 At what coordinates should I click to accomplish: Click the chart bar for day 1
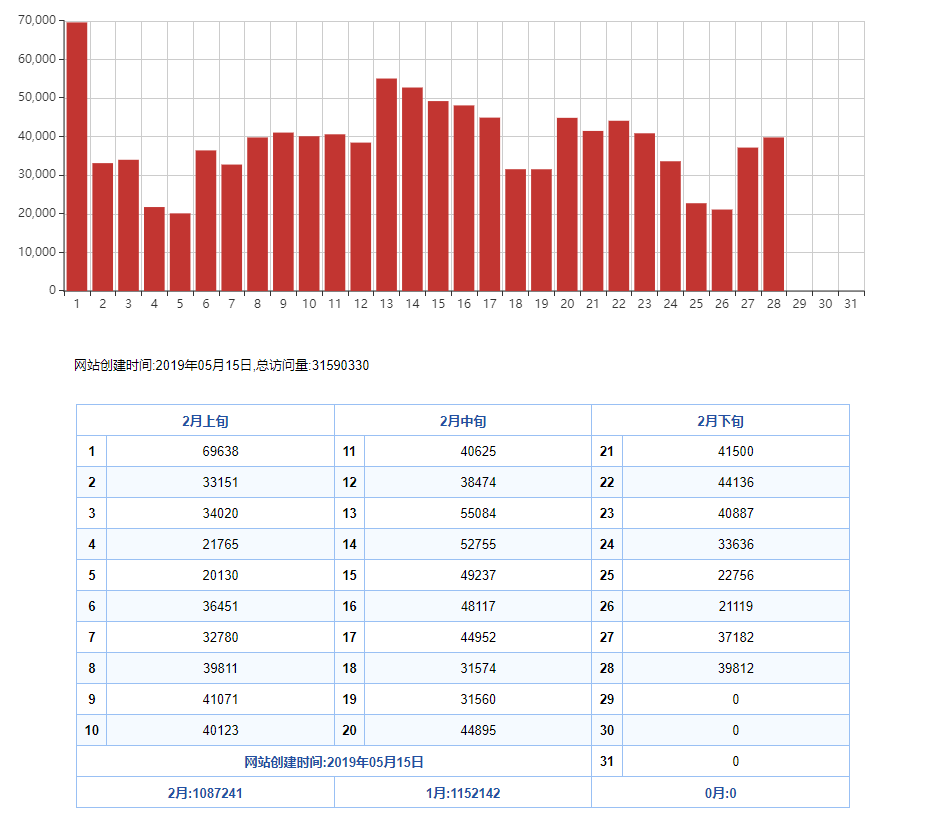(x=77, y=157)
